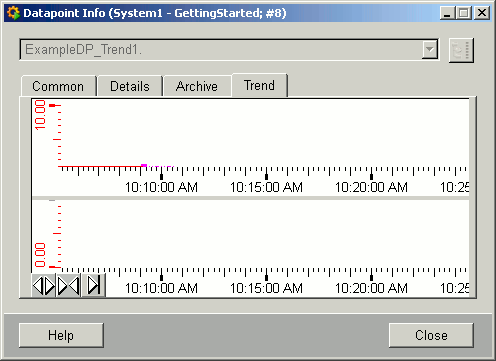Image resolution: width=496 pixels, height=361 pixels.
Task: Click the gear icon in the title bar
Action: [x=13, y=13]
